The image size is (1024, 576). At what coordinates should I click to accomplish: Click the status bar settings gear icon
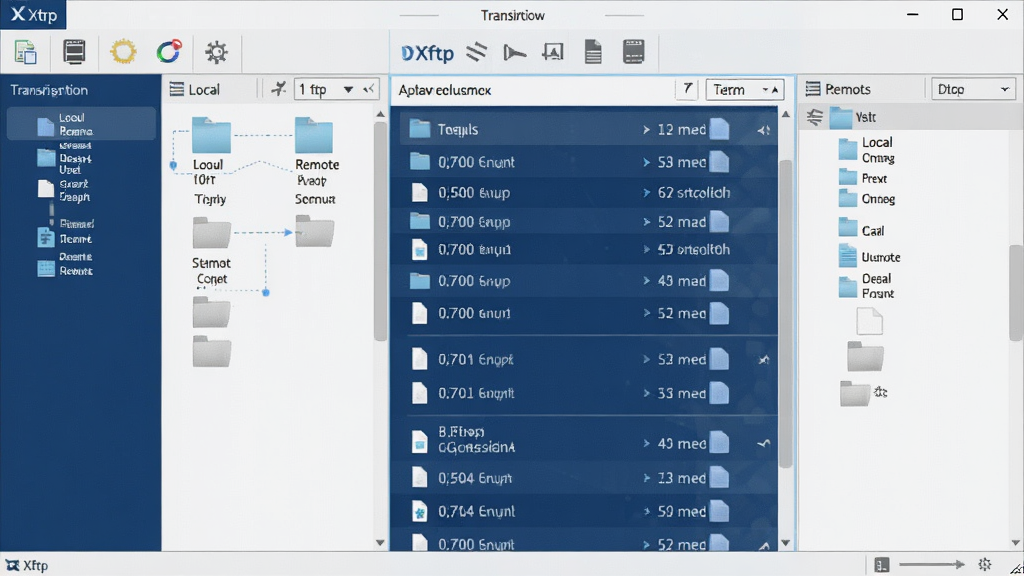coord(985,564)
